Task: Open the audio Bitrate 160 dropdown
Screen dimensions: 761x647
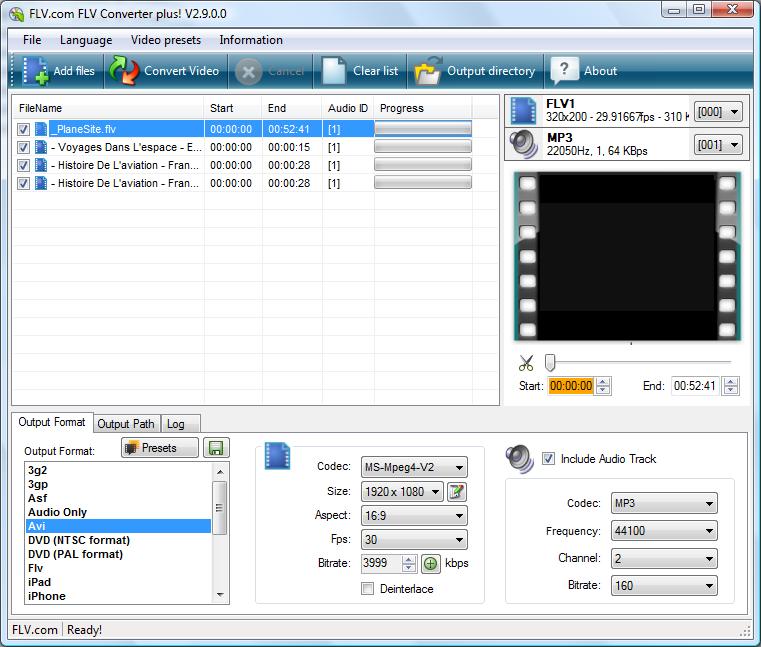Action: point(664,585)
